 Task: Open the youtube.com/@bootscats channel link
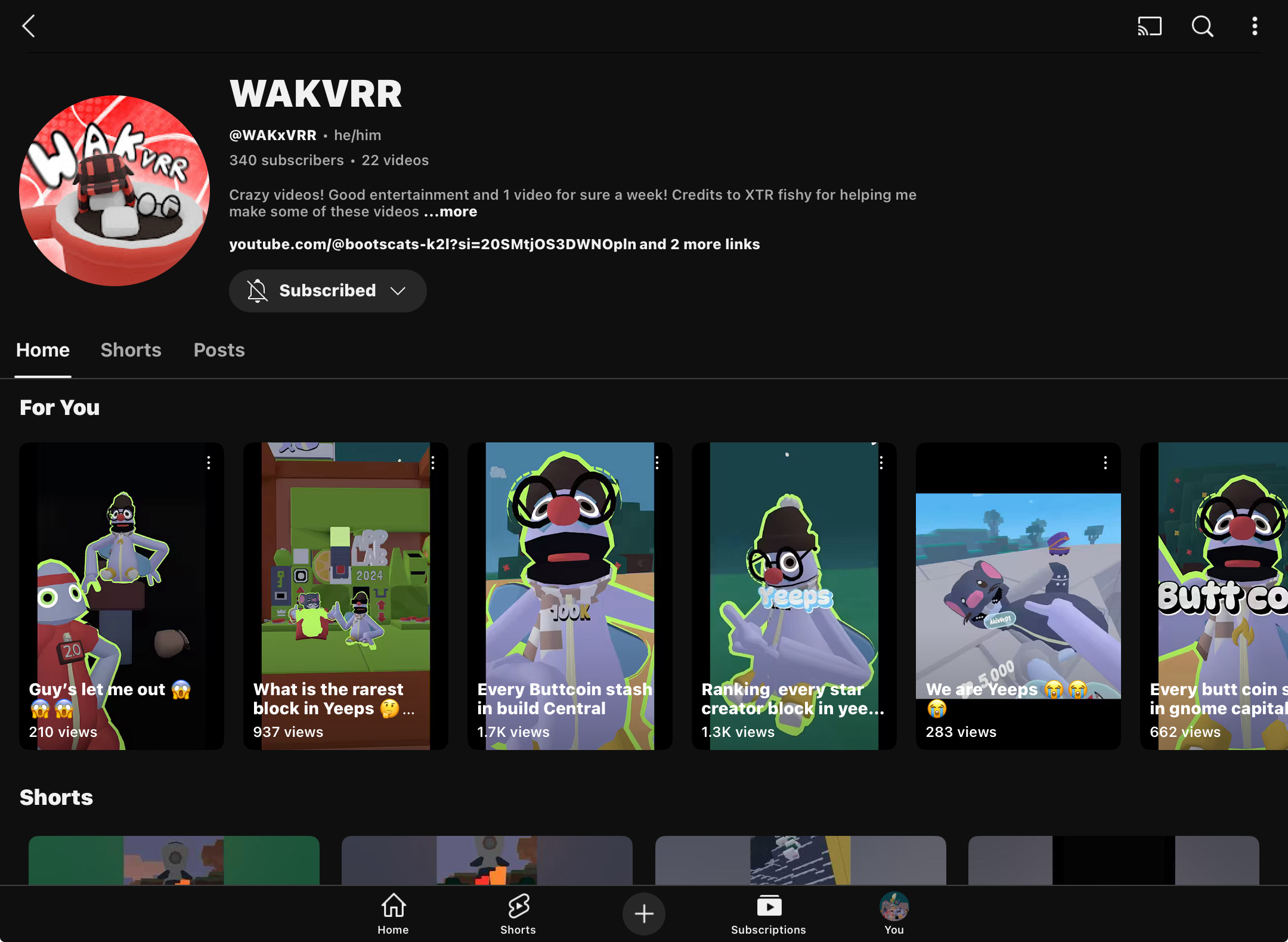(433, 244)
